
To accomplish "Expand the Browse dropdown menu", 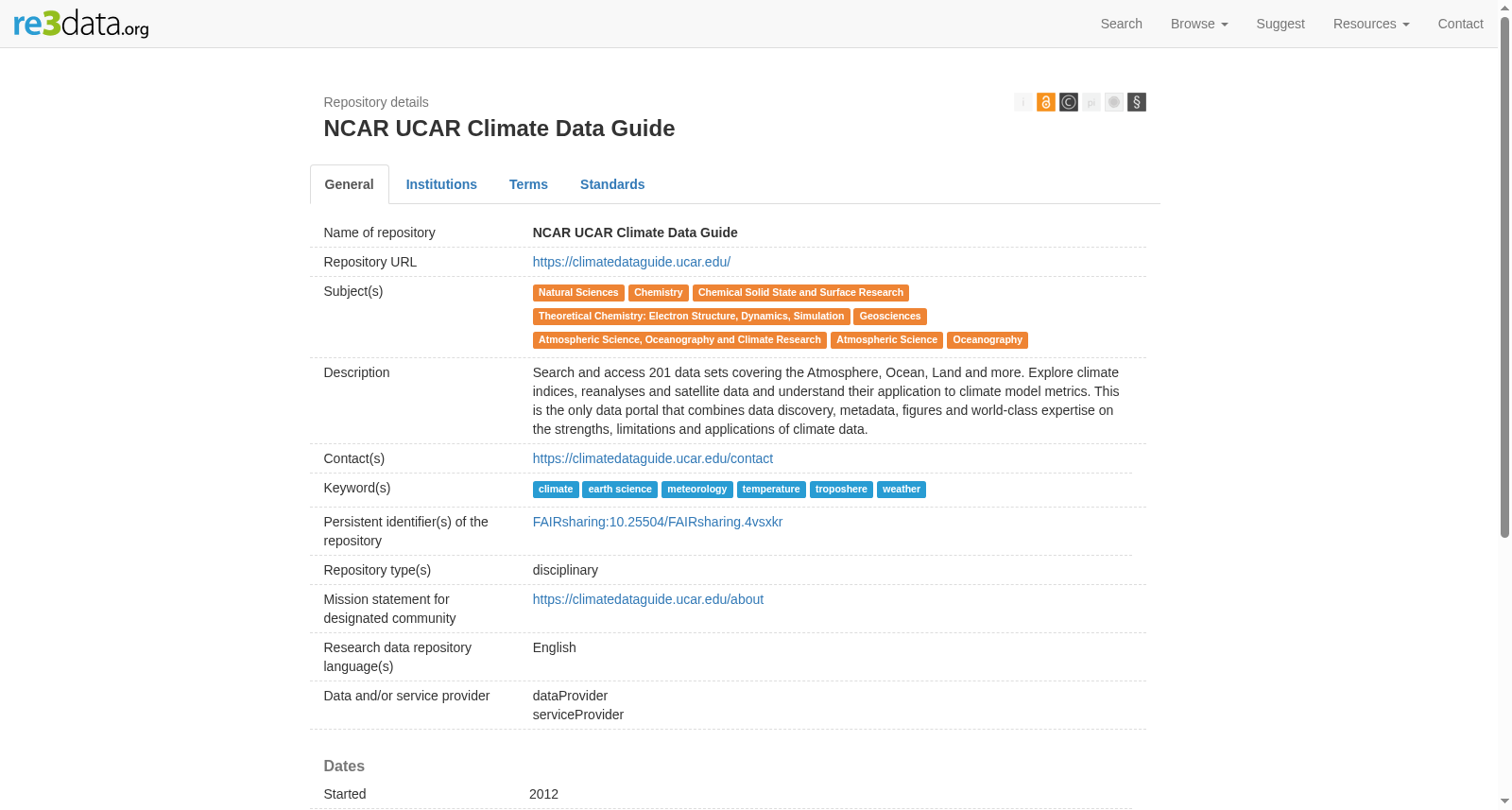I will point(1199,24).
